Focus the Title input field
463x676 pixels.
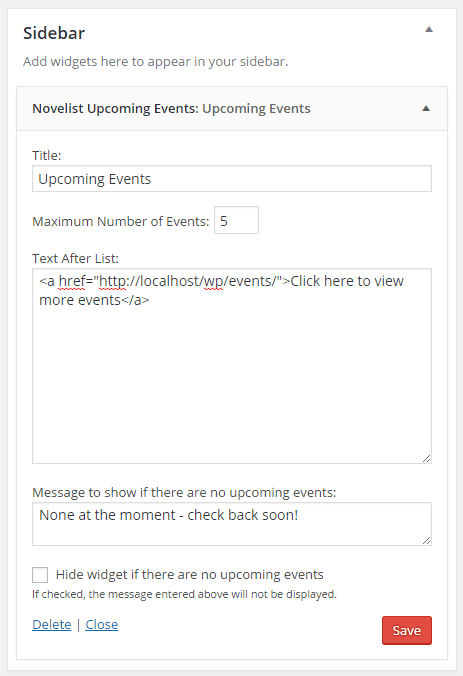coord(232,178)
